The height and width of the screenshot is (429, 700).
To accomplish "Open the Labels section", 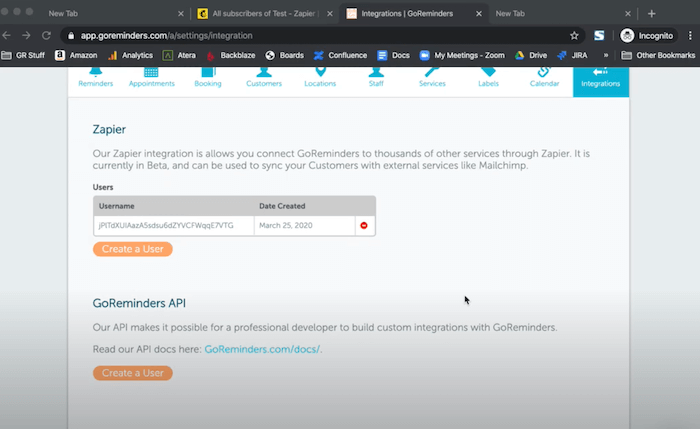I will (x=488, y=79).
